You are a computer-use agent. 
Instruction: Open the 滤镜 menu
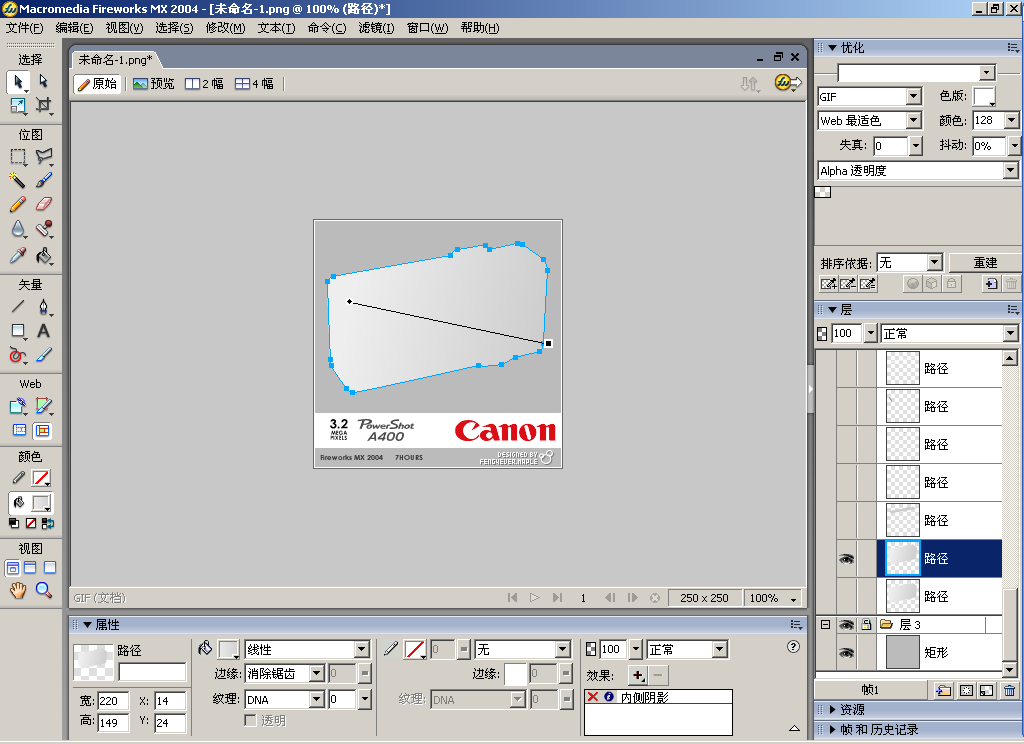pyautogui.click(x=376, y=28)
